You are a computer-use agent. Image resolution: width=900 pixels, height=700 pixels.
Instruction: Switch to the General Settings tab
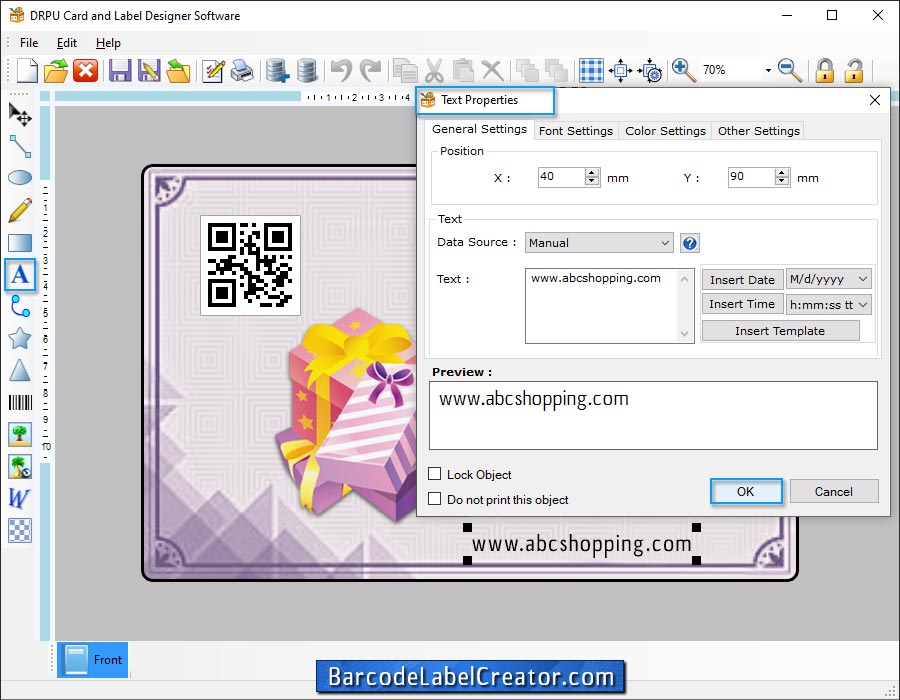tap(479, 129)
